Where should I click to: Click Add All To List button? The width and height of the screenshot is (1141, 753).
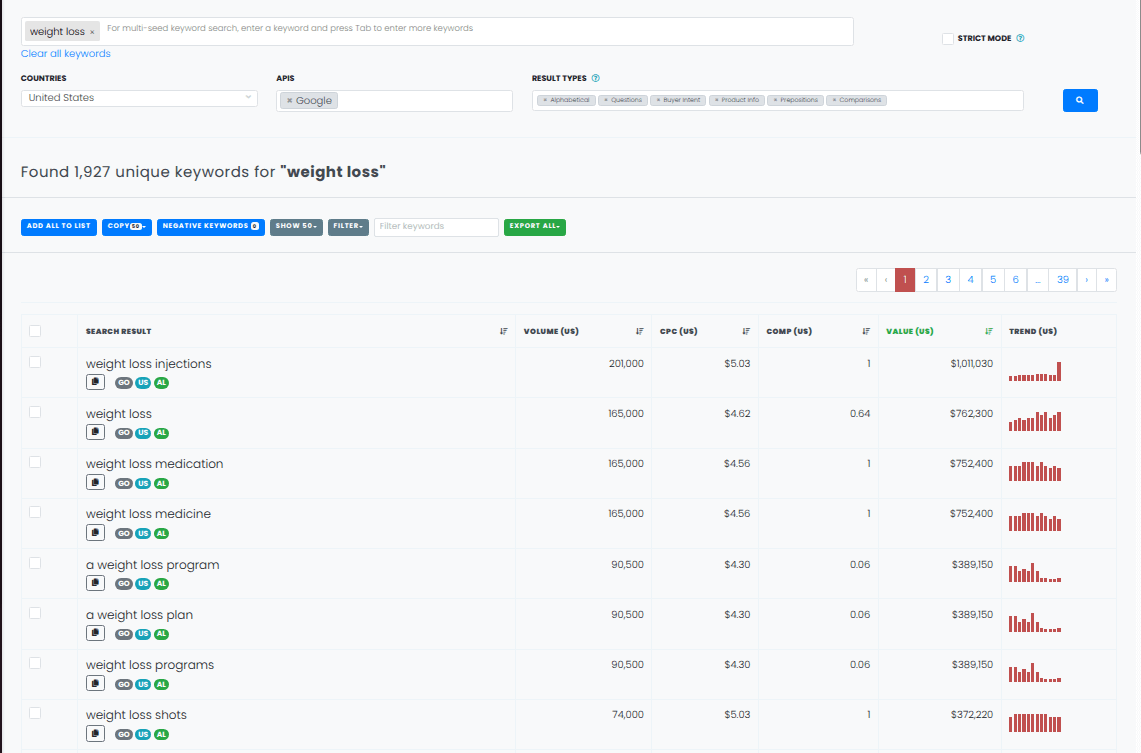pos(59,227)
